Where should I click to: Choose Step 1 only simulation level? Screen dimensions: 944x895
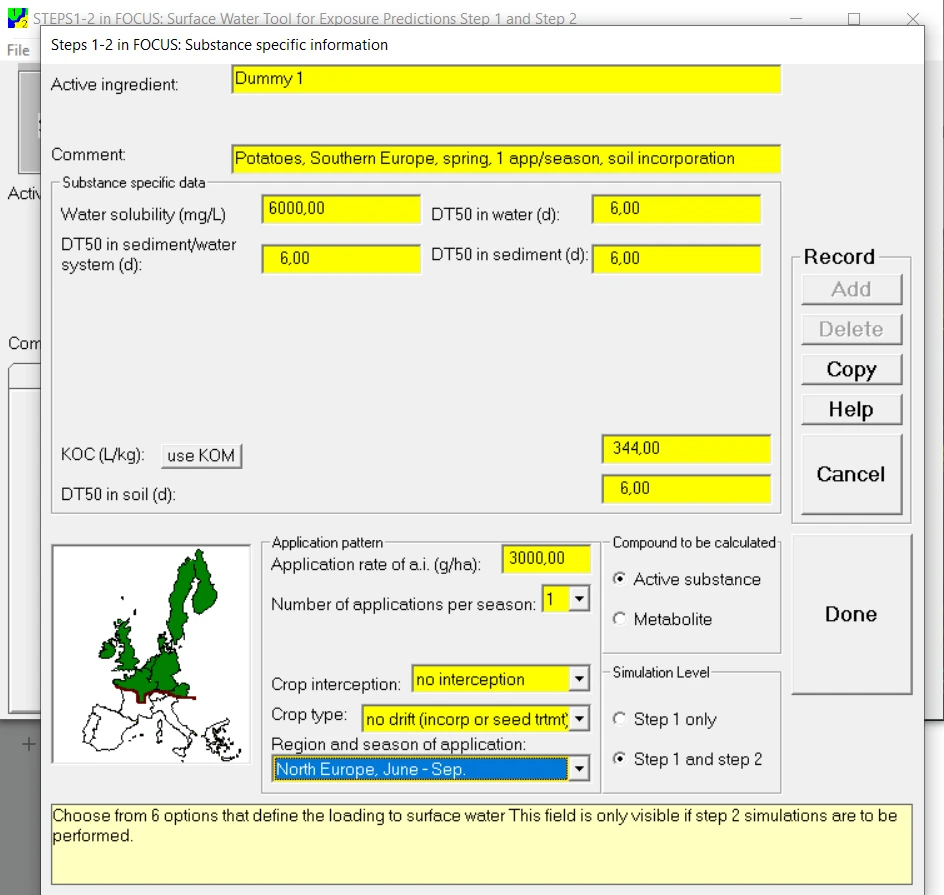(621, 719)
